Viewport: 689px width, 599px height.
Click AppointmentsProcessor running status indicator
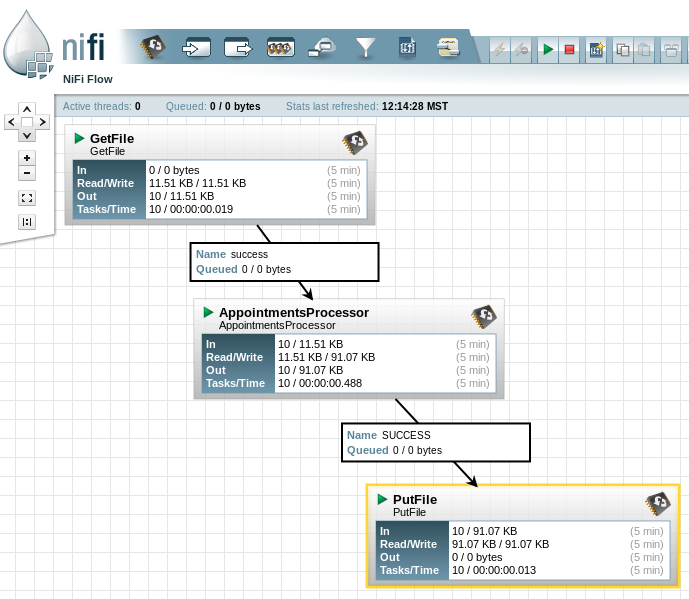[x=209, y=312]
